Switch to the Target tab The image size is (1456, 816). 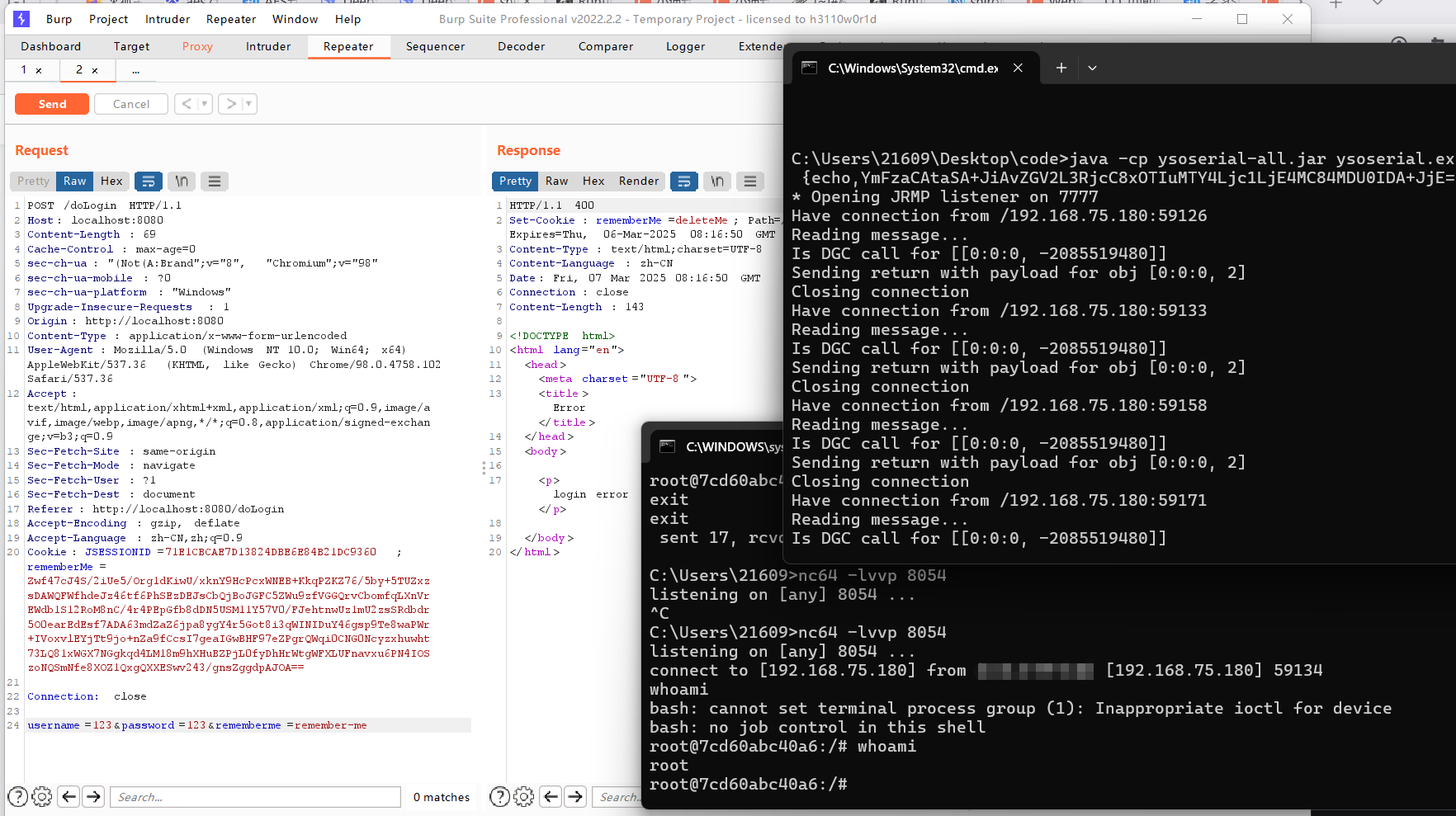pyautogui.click(x=132, y=46)
